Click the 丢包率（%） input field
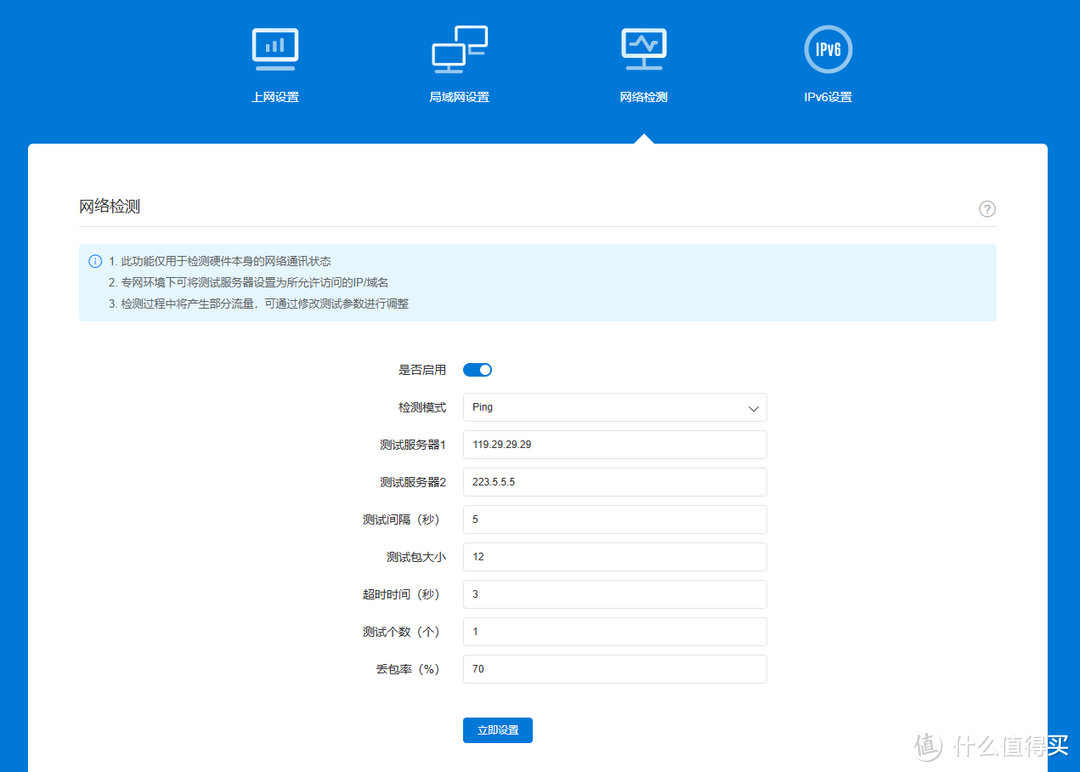The width and height of the screenshot is (1080, 772). point(614,669)
